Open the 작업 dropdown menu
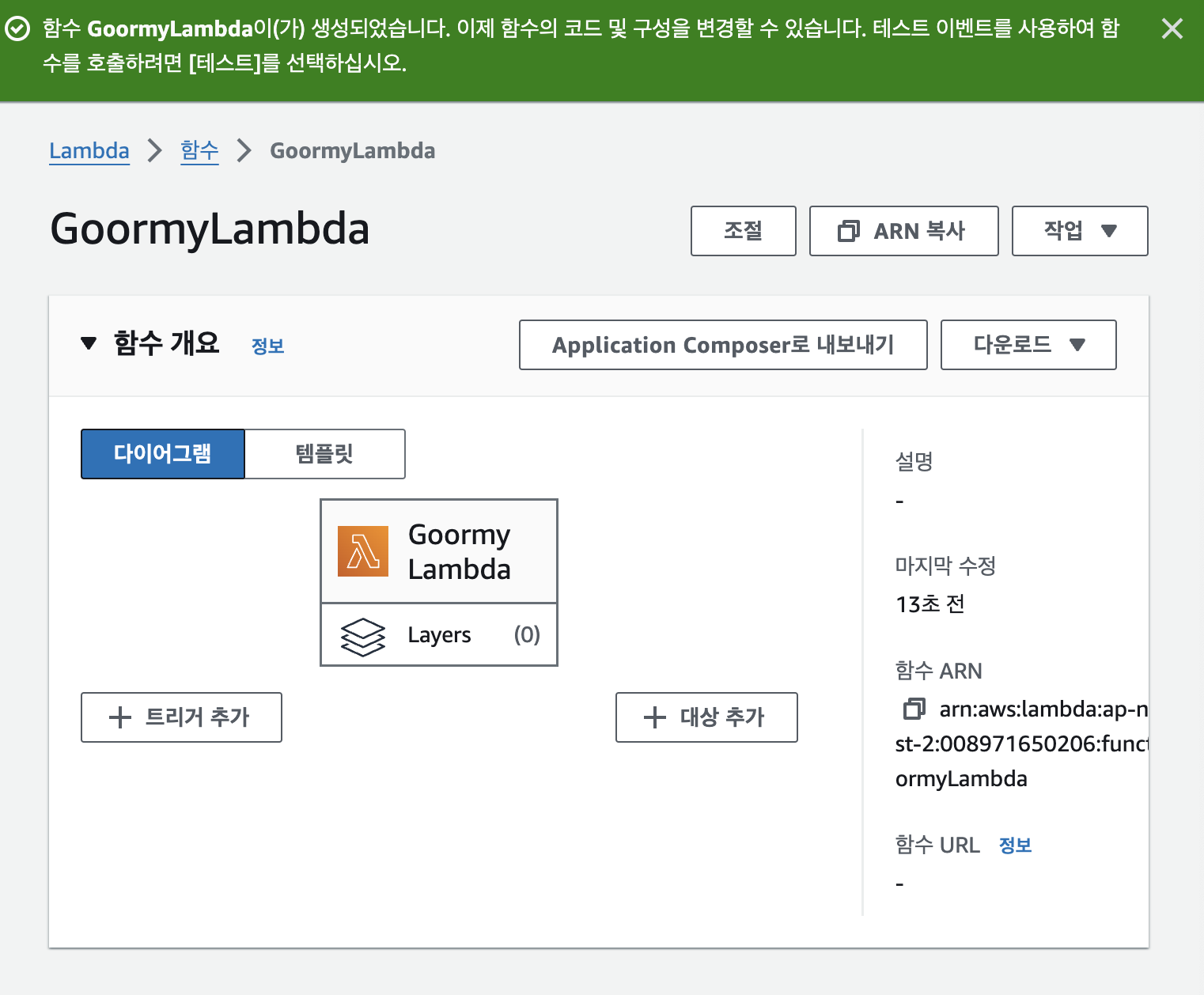Viewport: 1204px width, 995px height. coord(1080,231)
